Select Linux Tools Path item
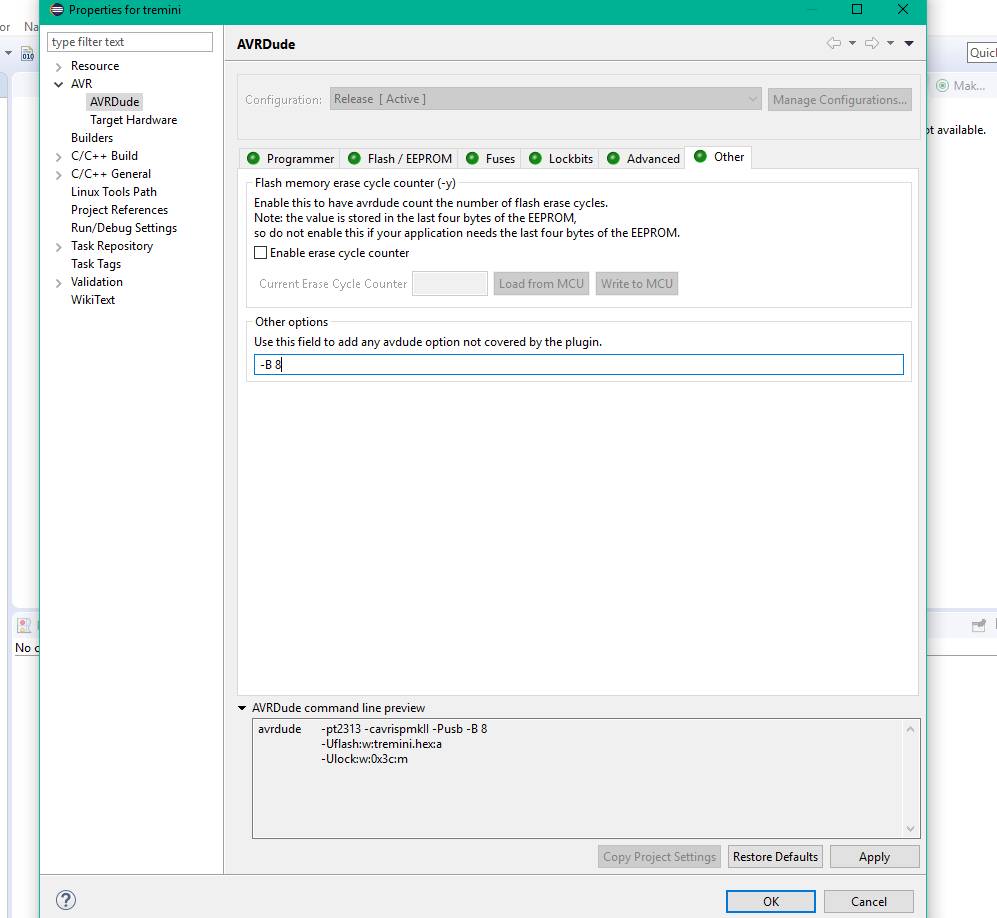This screenshot has width=997, height=918. (114, 192)
